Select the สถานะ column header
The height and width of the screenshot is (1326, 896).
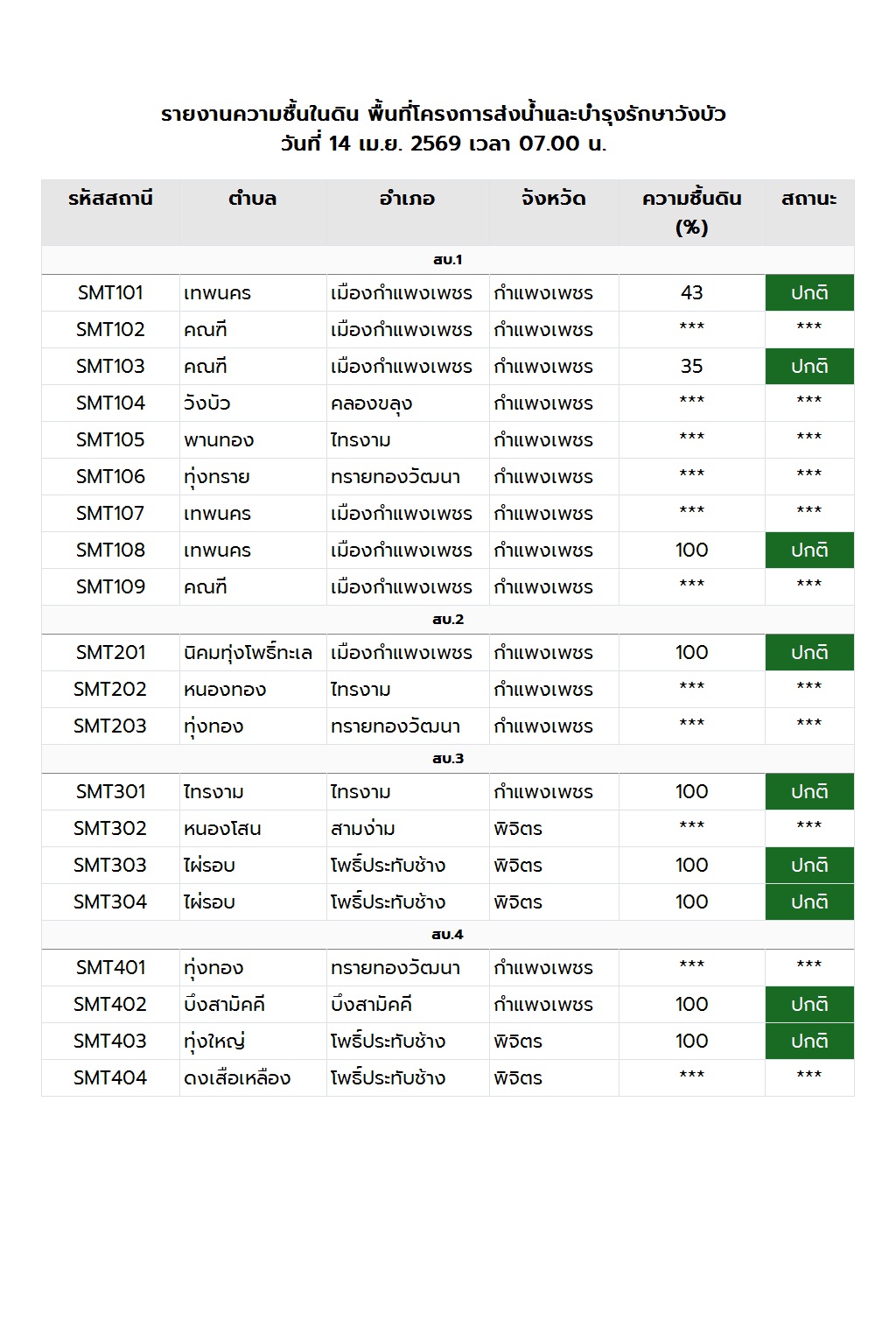[808, 200]
